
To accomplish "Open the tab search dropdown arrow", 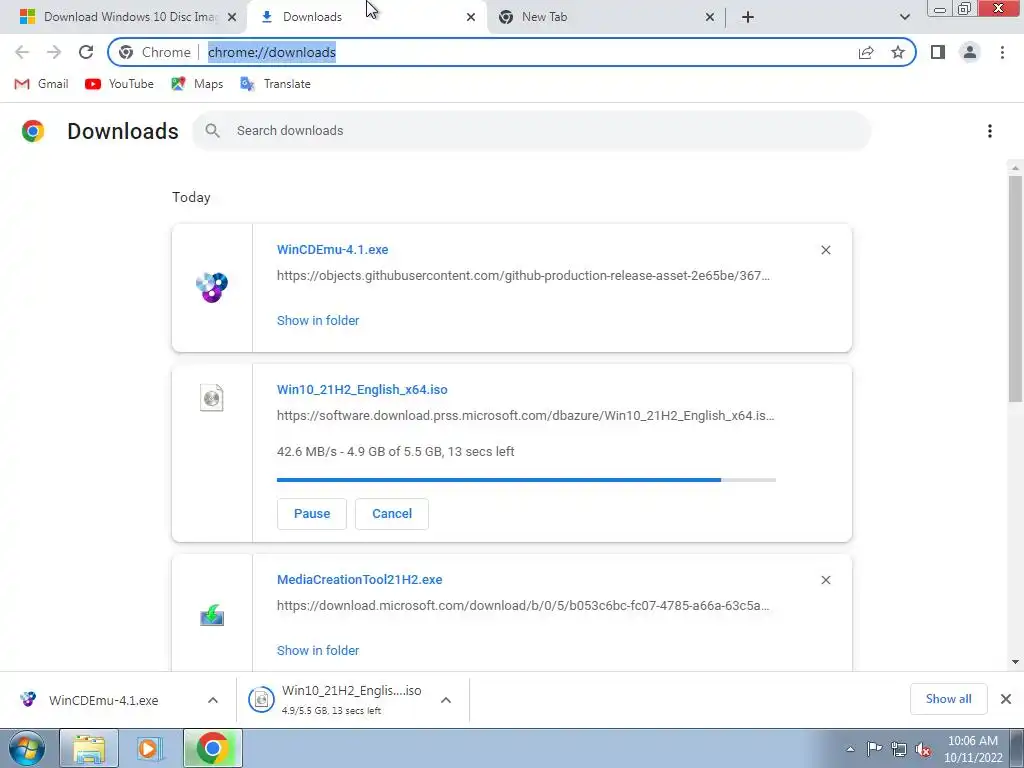I will 904,17.
